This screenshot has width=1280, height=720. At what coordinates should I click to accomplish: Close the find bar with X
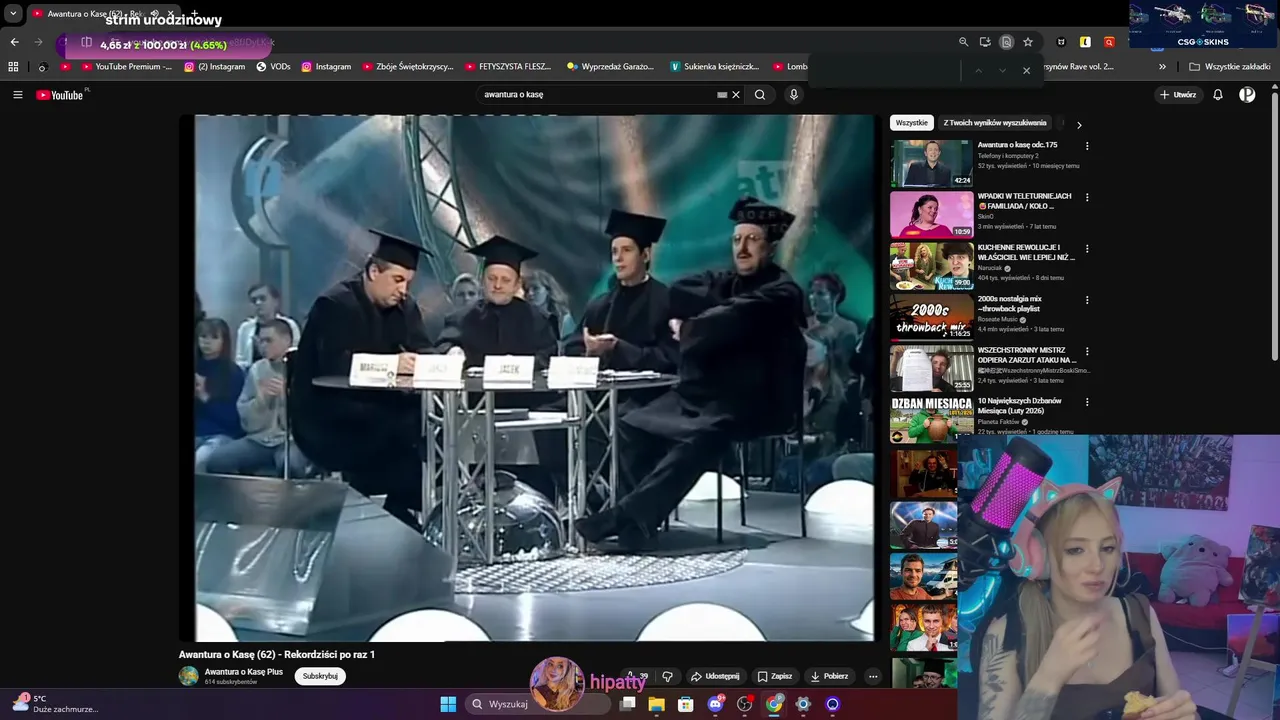click(x=1026, y=70)
